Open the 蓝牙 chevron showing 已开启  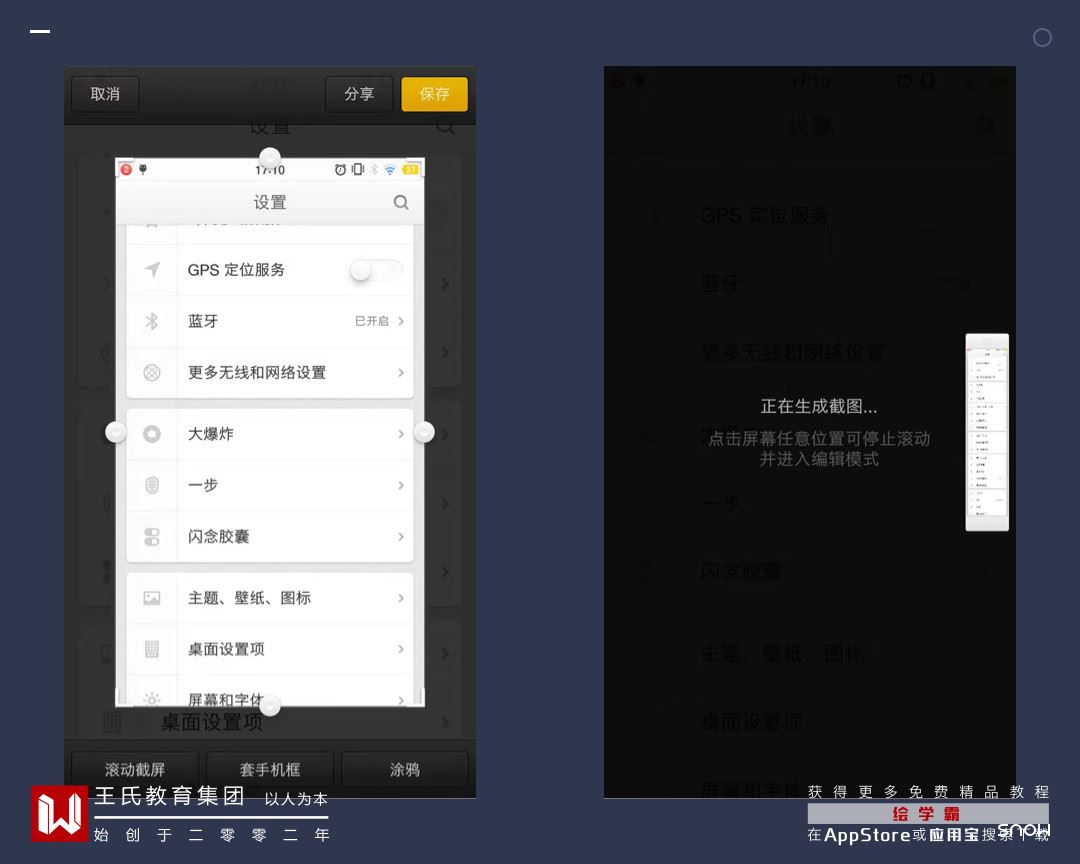coord(401,321)
